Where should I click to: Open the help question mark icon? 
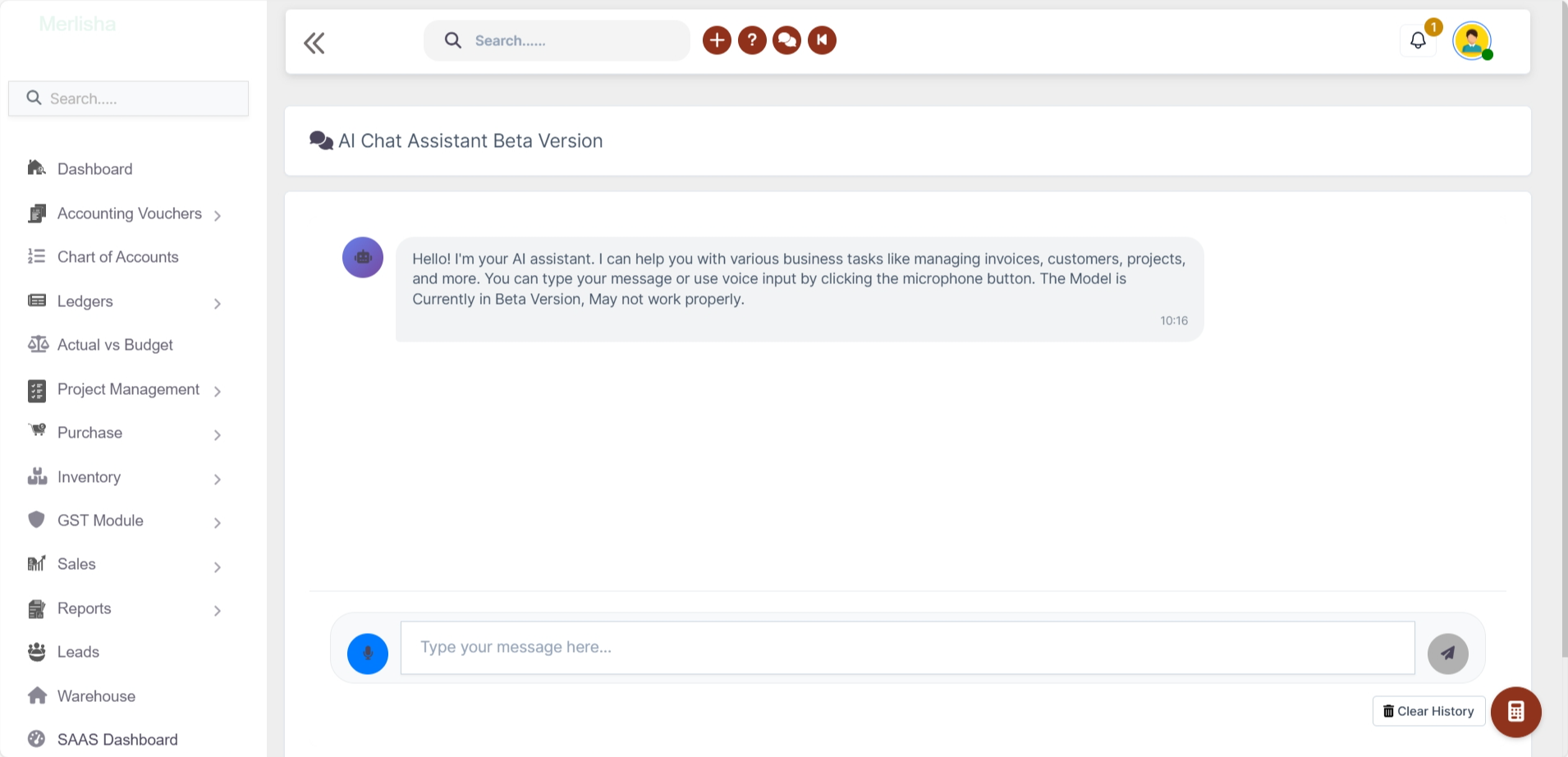(x=752, y=40)
